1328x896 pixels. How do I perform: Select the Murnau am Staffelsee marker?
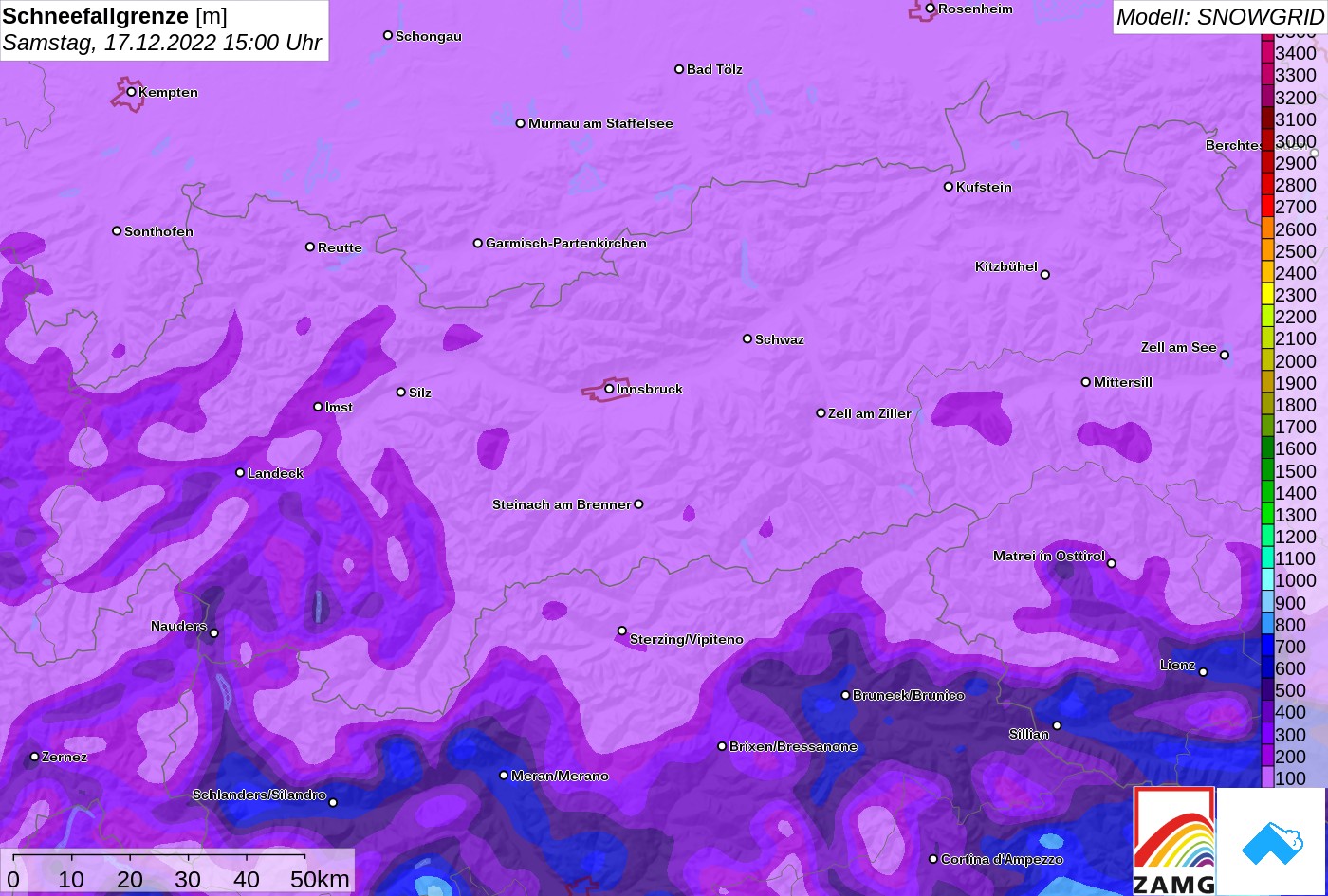click(x=520, y=123)
